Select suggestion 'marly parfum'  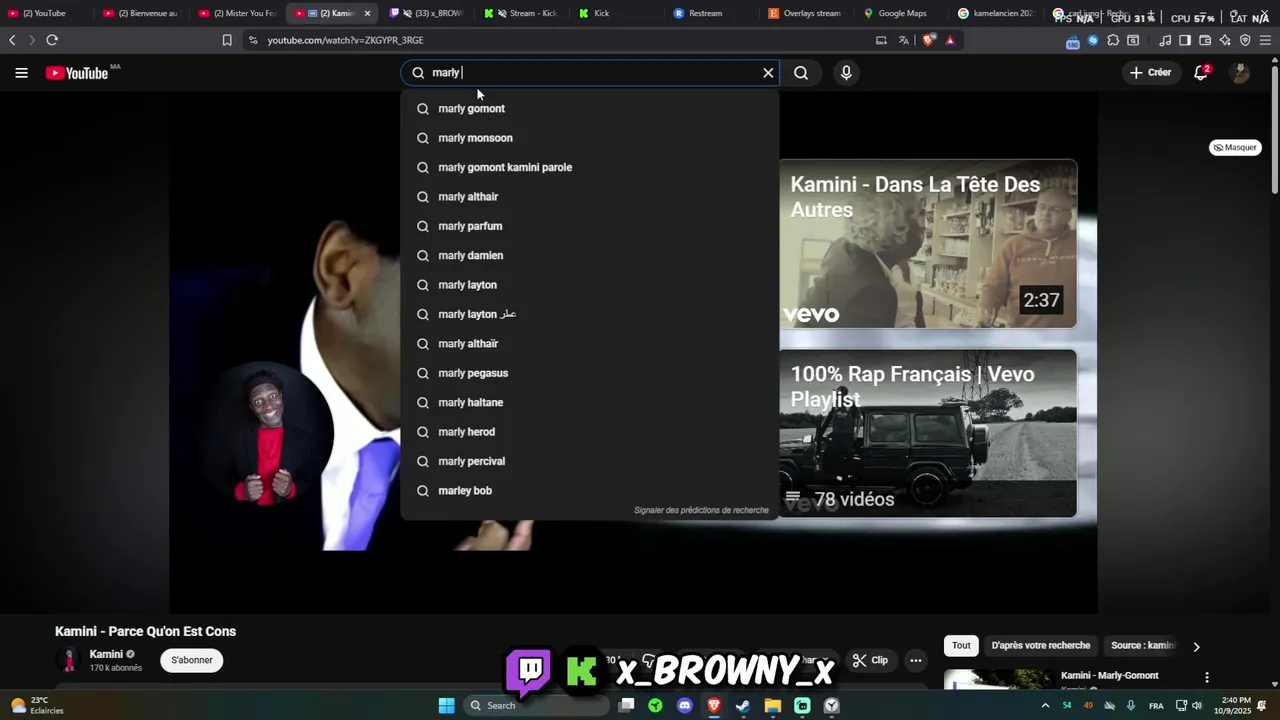coord(589,226)
